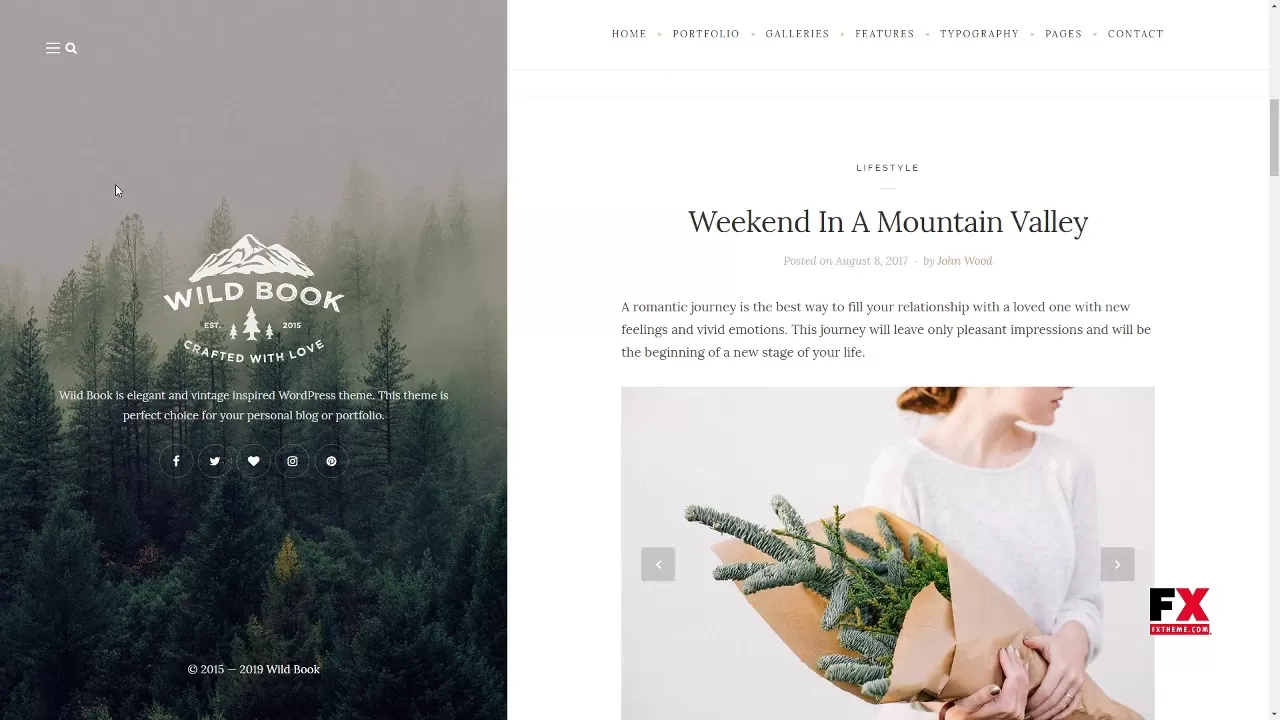Open the Facebook social icon
Viewport: 1280px width, 720px height.
tap(176, 461)
